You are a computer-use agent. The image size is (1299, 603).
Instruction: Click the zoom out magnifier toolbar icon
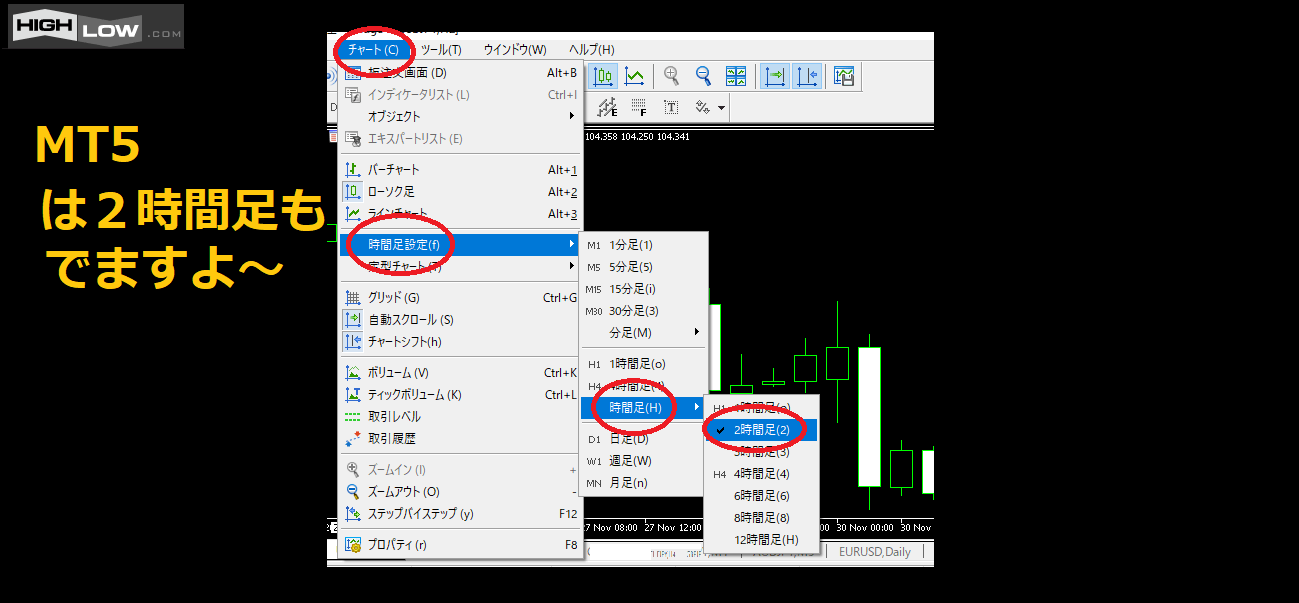(703, 77)
